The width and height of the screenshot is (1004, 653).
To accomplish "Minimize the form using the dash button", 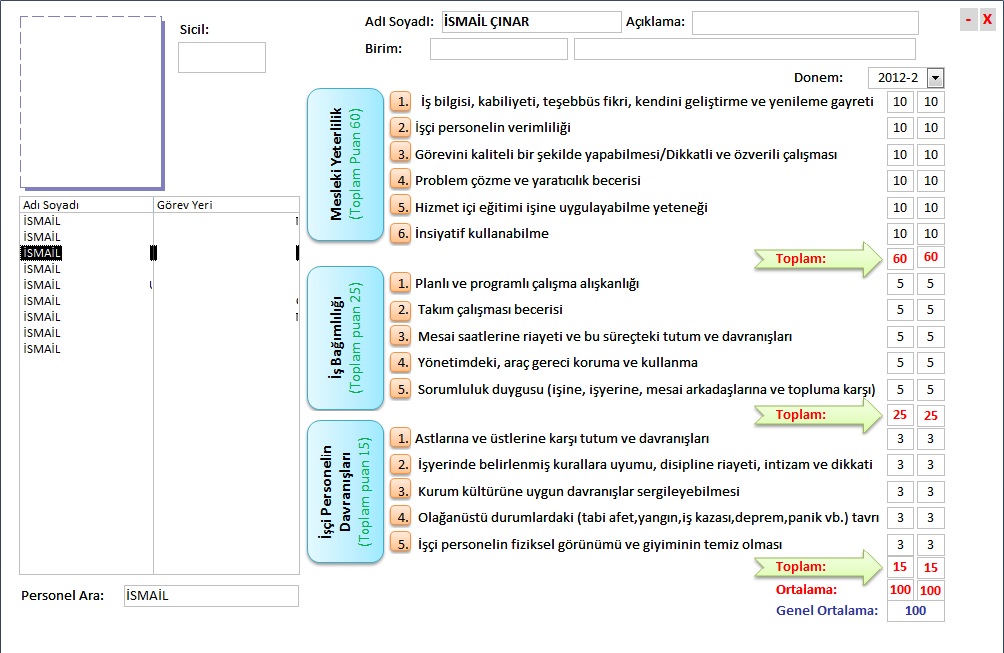I will pos(968,20).
